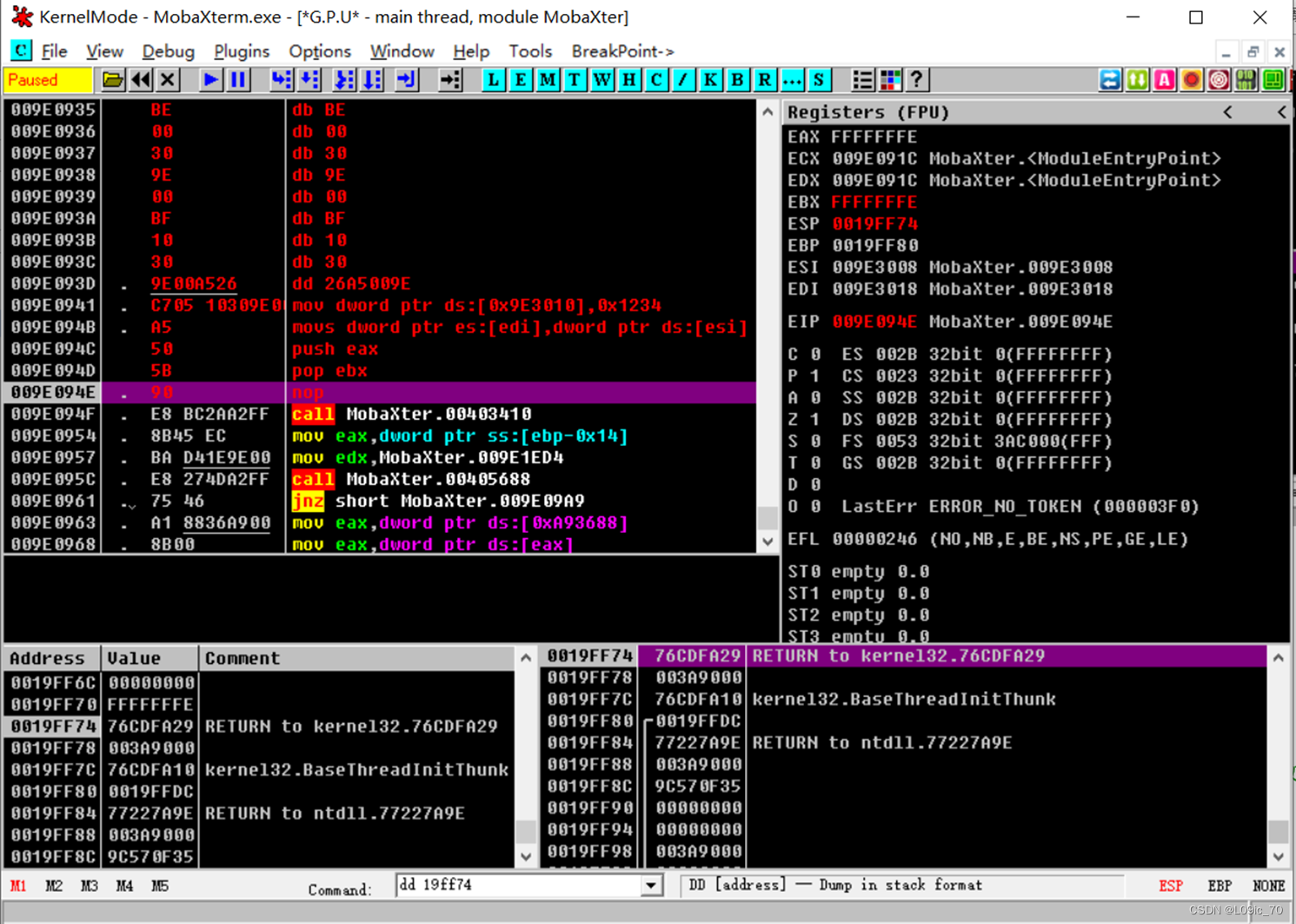1296x924 pixels.
Task: Select call MobaXter.00403410 instruction line
Action: tap(380, 414)
